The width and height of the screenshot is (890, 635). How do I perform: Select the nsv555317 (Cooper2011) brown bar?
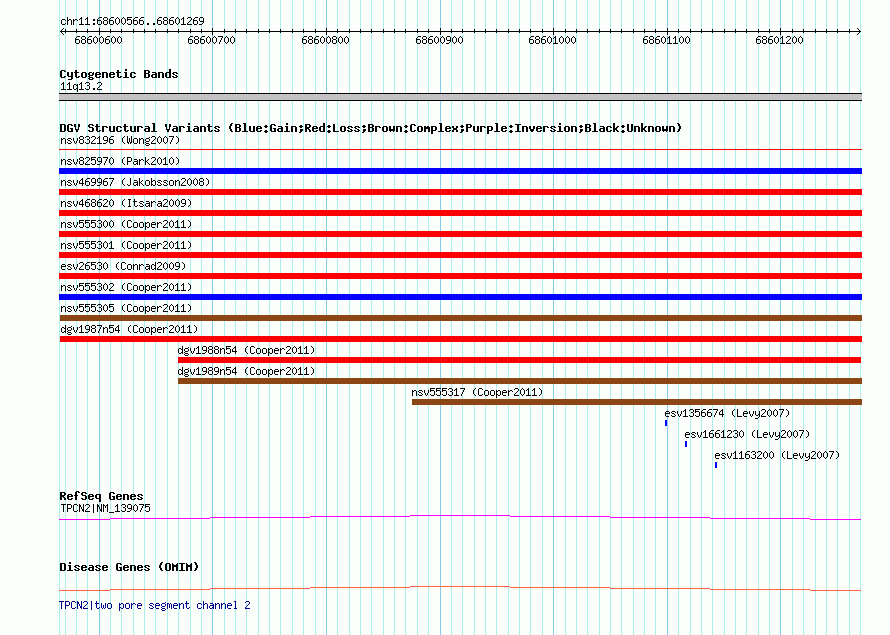637,402
